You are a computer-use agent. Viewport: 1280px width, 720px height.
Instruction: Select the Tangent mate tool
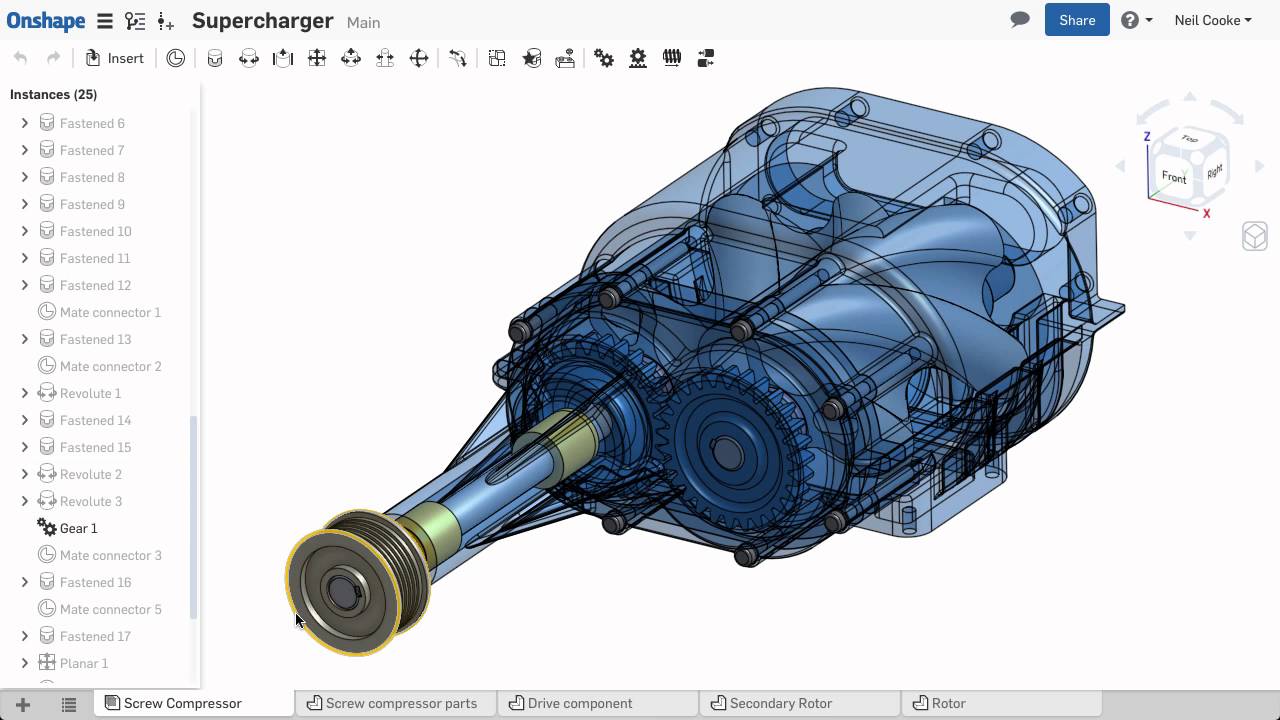[x=458, y=58]
